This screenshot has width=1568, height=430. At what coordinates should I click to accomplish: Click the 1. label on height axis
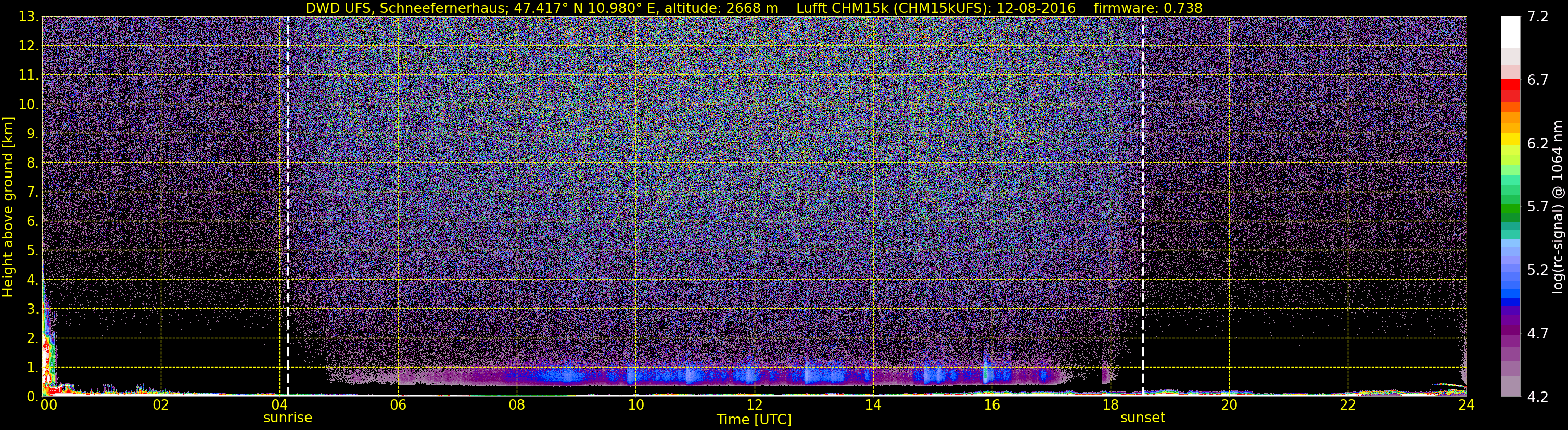point(33,367)
